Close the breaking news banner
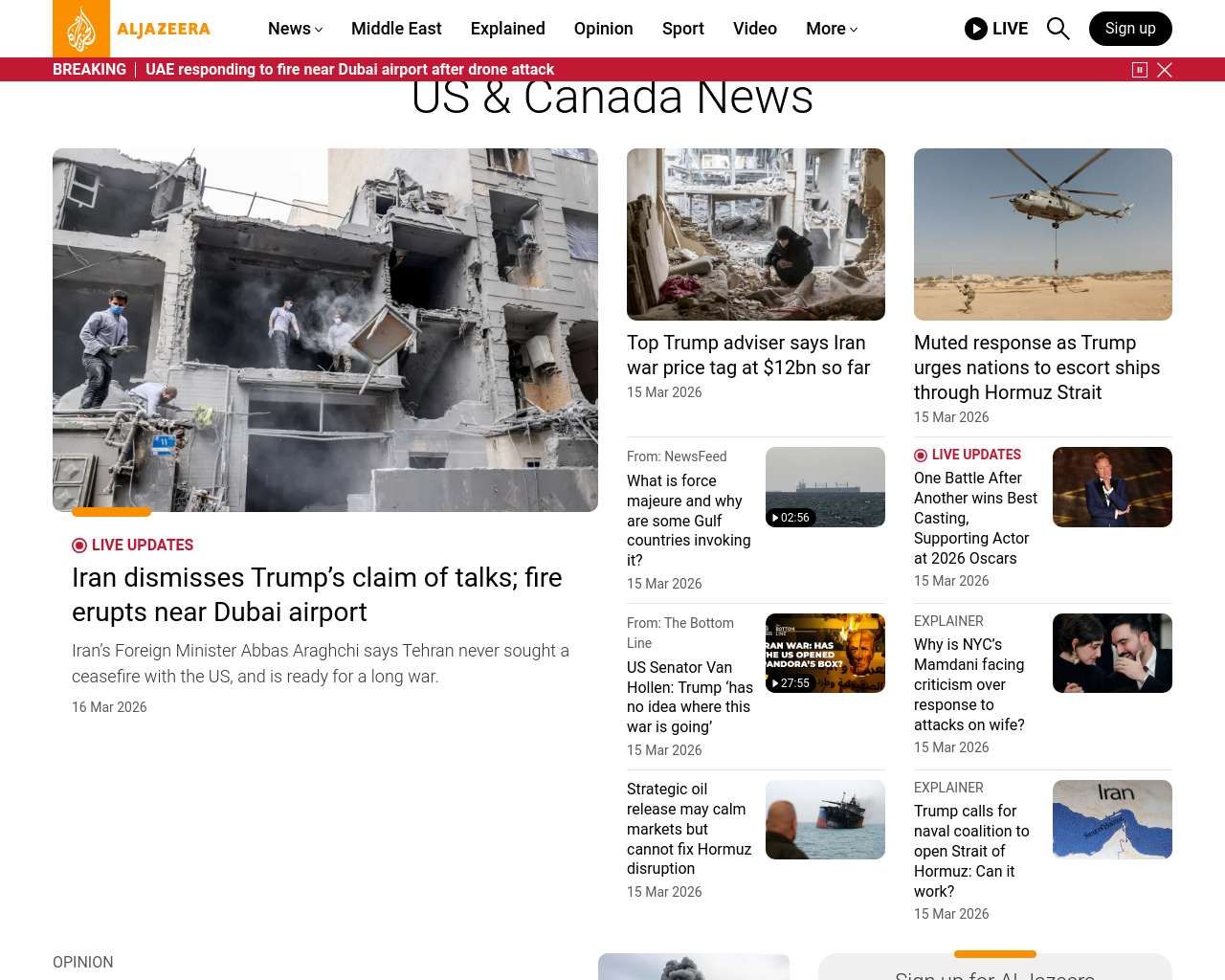Viewport: 1225px width, 980px height. (x=1165, y=70)
